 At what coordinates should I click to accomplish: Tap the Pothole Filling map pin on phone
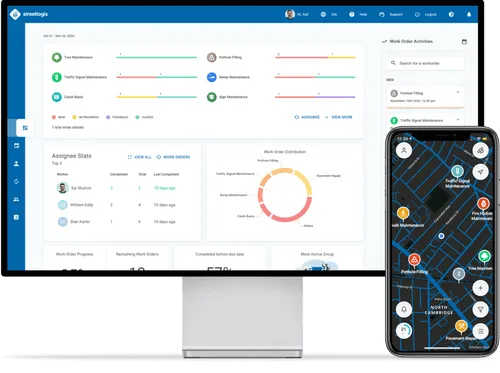(x=414, y=260)
